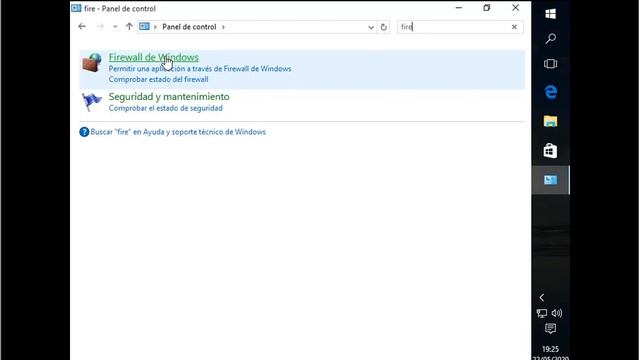
Task: Open 'Comprobar el estado de seguridad' link
Action: [x=166, y=108]
